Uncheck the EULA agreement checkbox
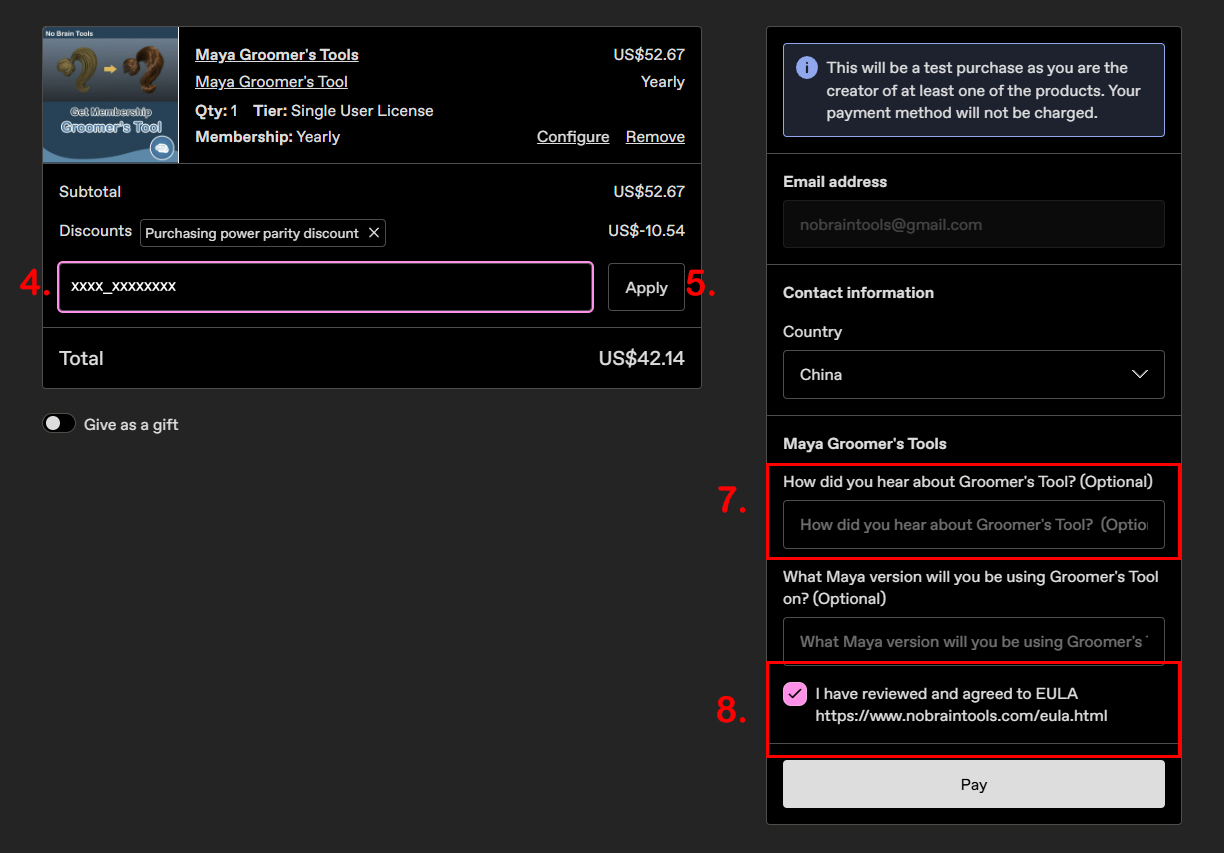This screenshot has width=1224, height=853. pos(795,694)
